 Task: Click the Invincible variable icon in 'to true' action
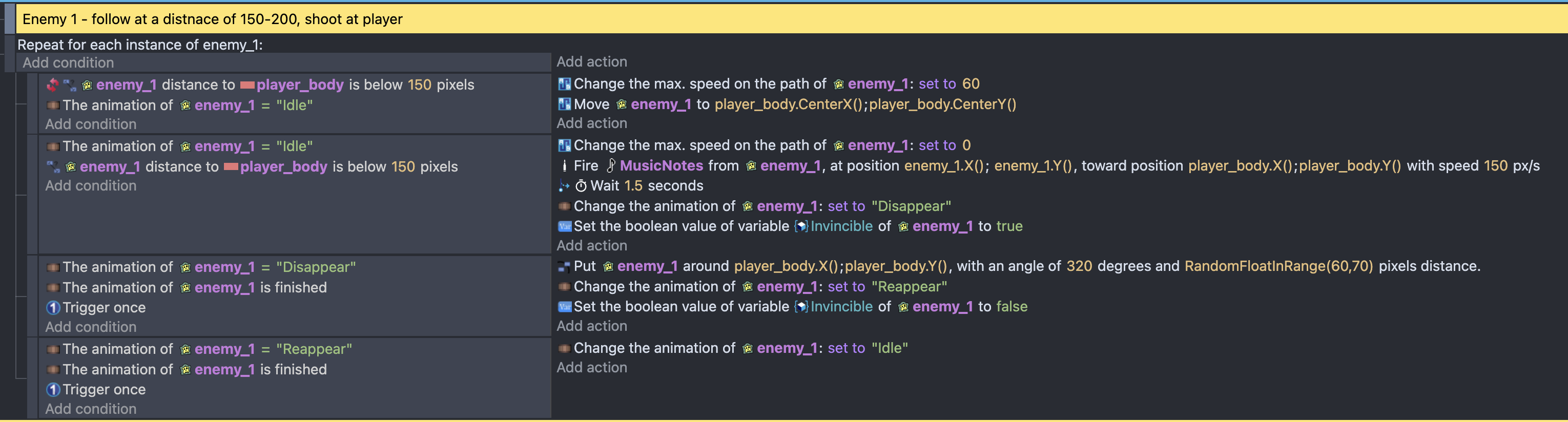[801, 227]
